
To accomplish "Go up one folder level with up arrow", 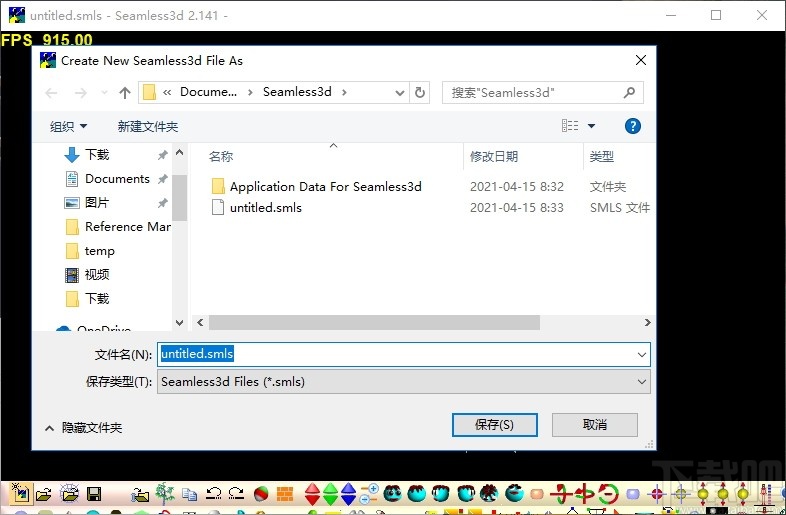I will (125, 93).
